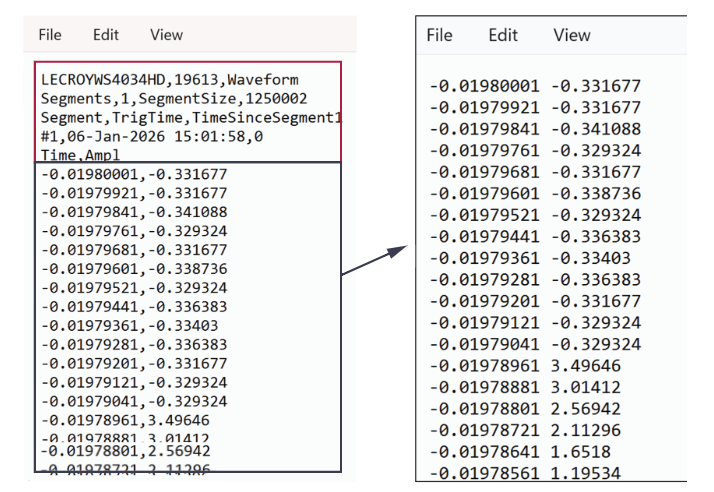Click left row '-0.01979921,-0.331677'
714x492 pixels.
(134, 193)
